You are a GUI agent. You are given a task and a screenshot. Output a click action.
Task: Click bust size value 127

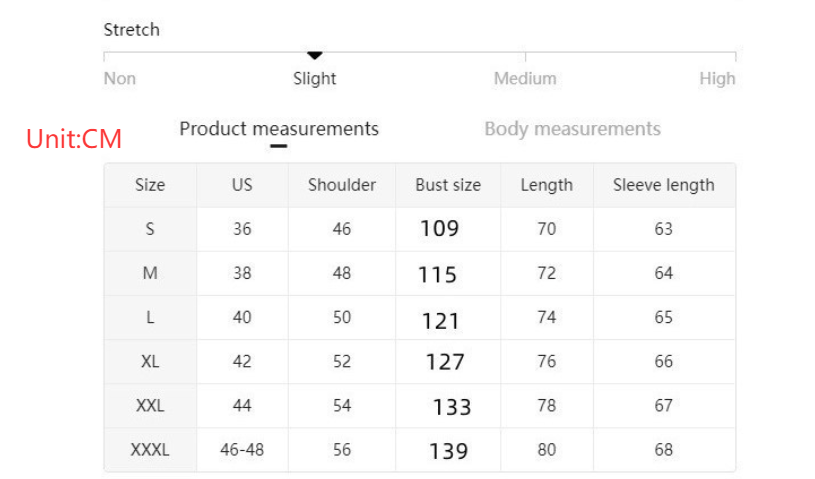[445, 362]
